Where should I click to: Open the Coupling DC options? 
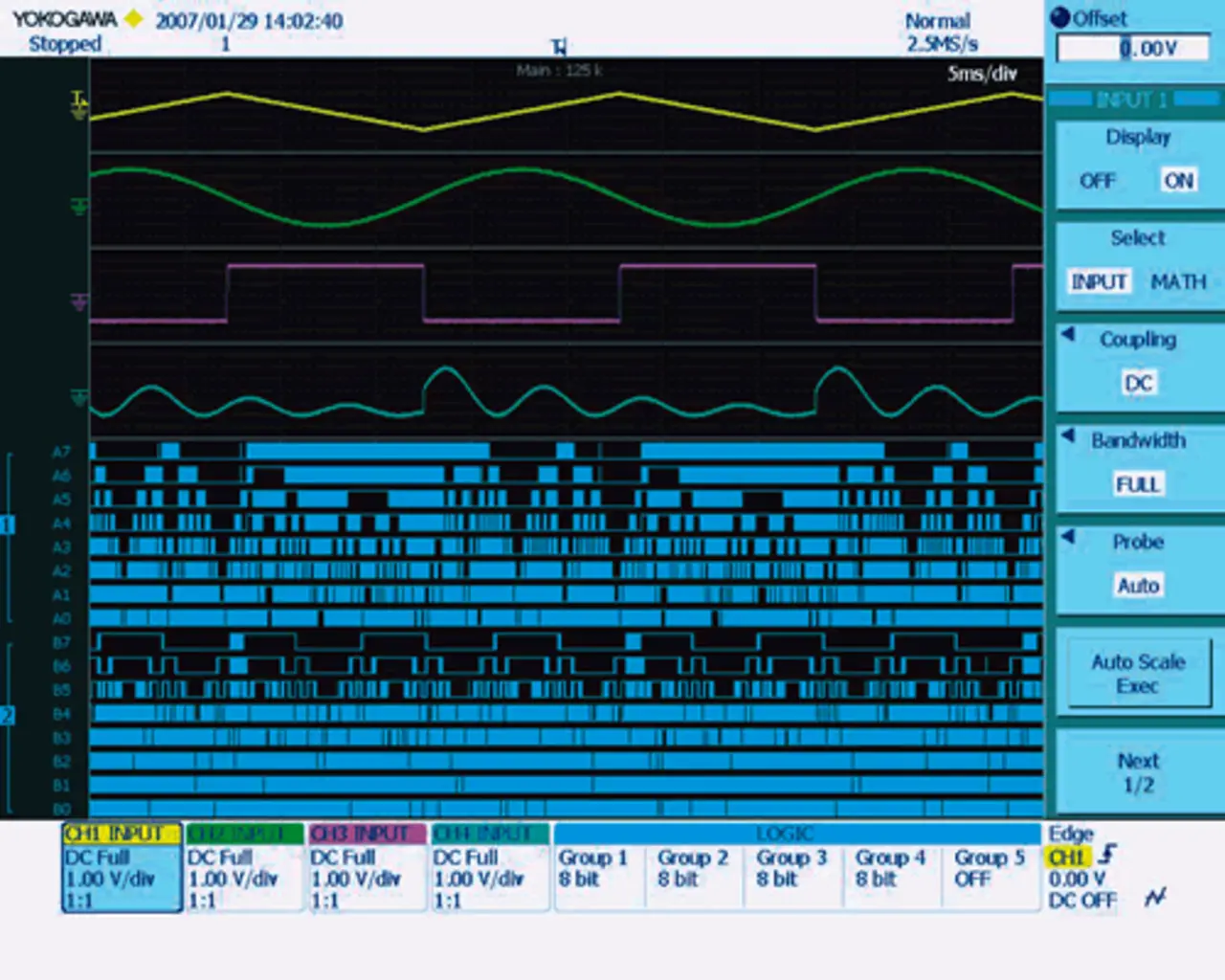[1138, 383]
